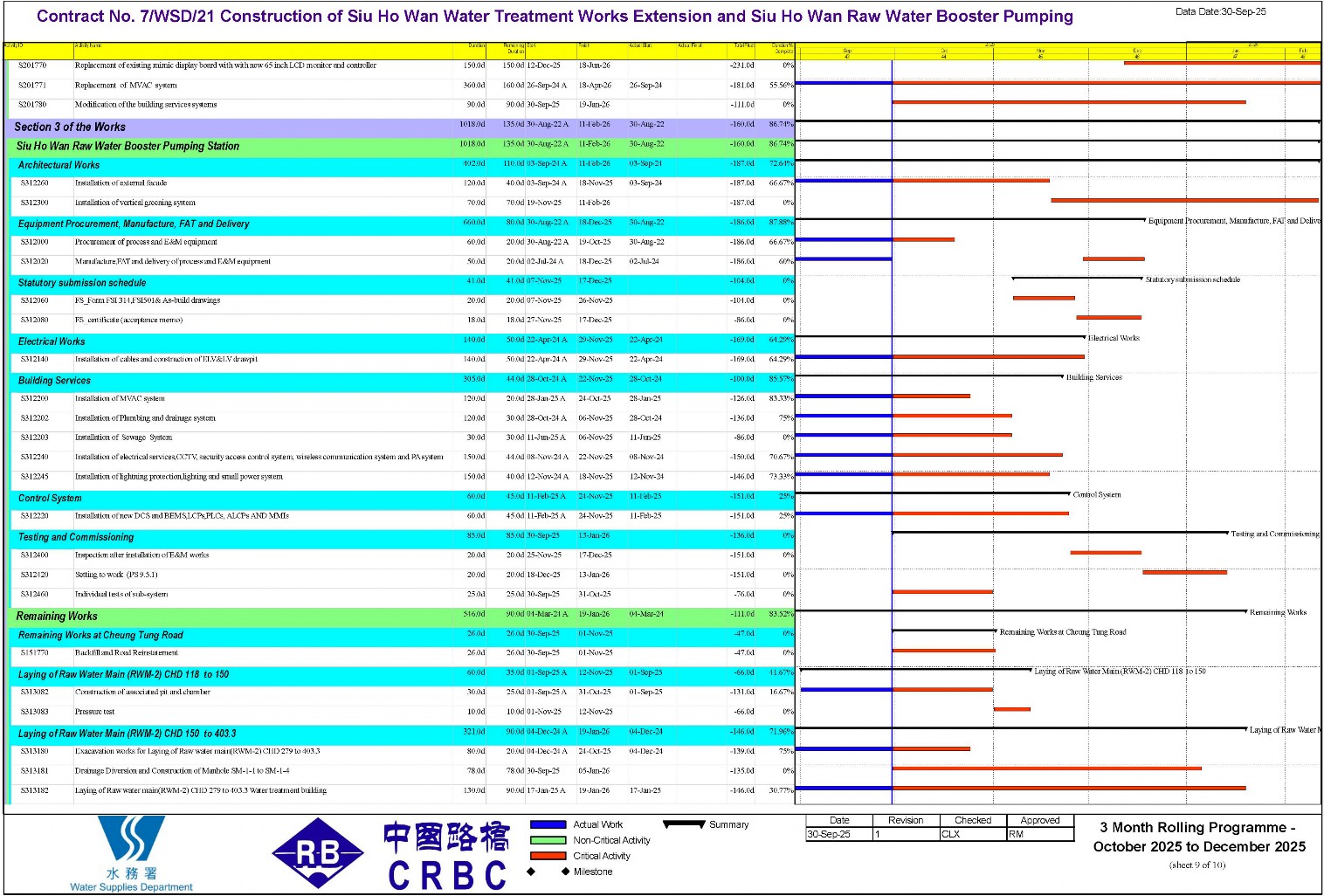Viewport: 1324px width, 896px height.
Task: Click the Water Supplies Department logo
Action: click(131, 853)
